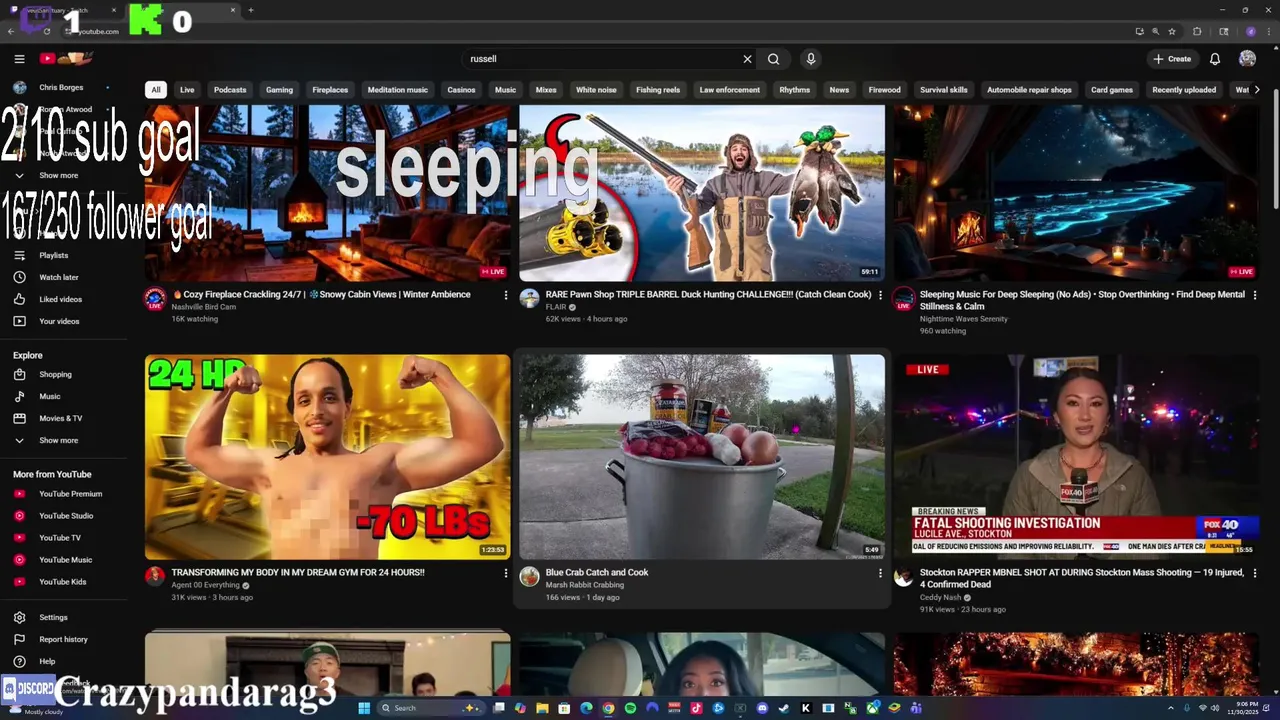The width and height of the screenshot is (1280, 720).
Task: Select the Casinos filter chip
Action: [x=461, y=90]
